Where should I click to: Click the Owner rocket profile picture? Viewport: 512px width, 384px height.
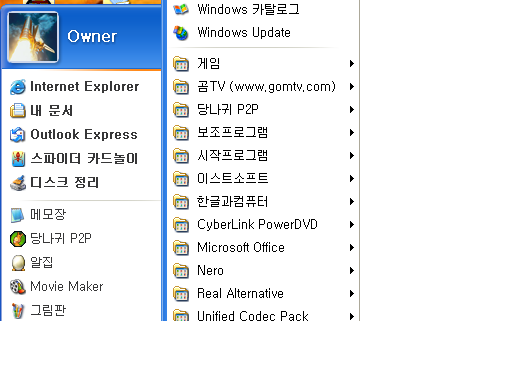[x=33, y=37]
